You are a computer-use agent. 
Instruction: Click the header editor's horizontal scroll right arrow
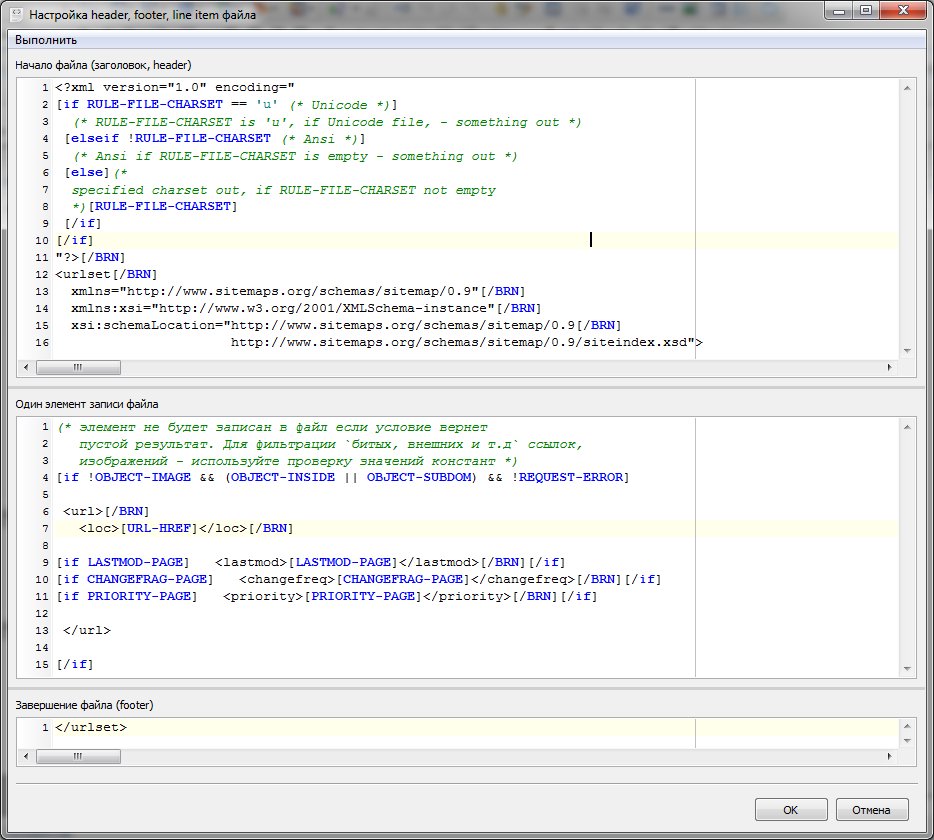pyautogui.click(x=889, y=367)
